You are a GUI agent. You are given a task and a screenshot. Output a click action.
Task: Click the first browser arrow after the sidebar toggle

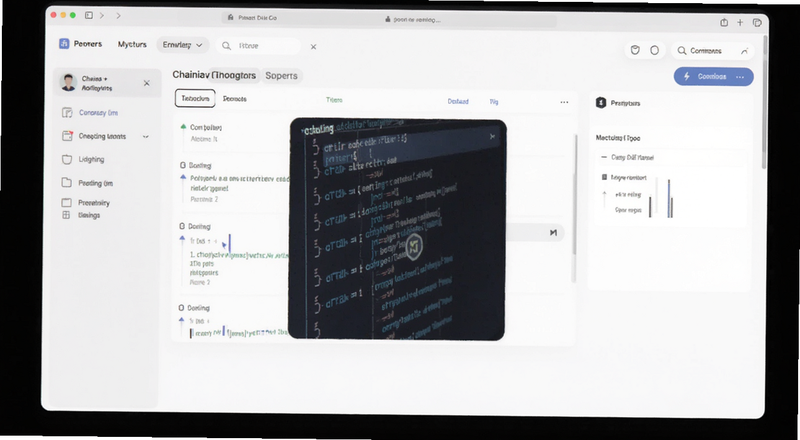point(102,16)
